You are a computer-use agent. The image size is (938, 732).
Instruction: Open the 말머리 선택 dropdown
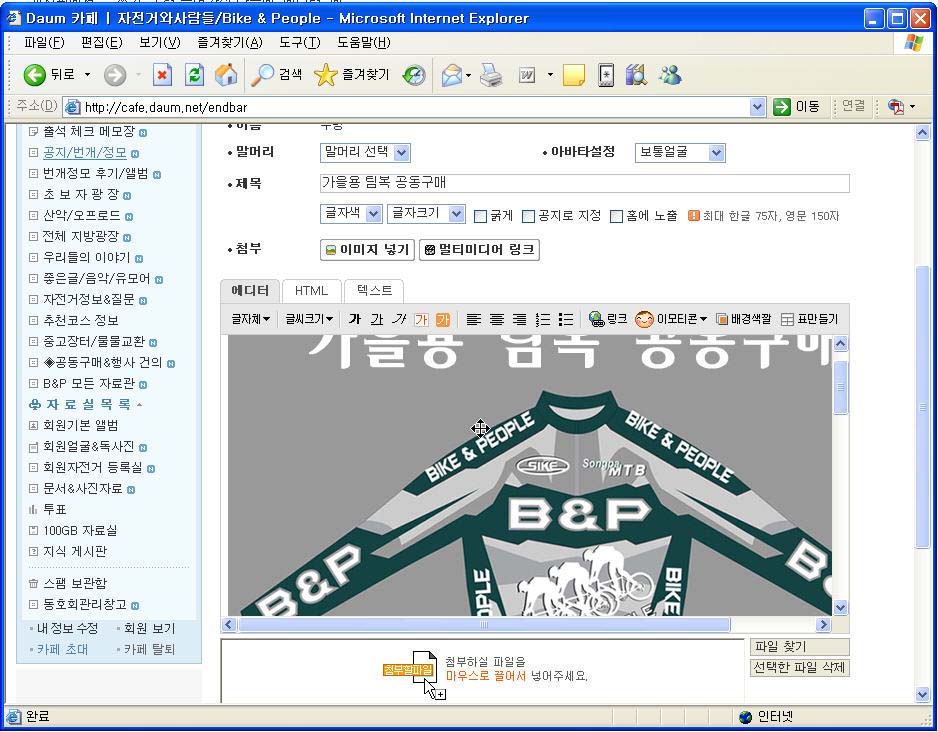tap(365, 152)
